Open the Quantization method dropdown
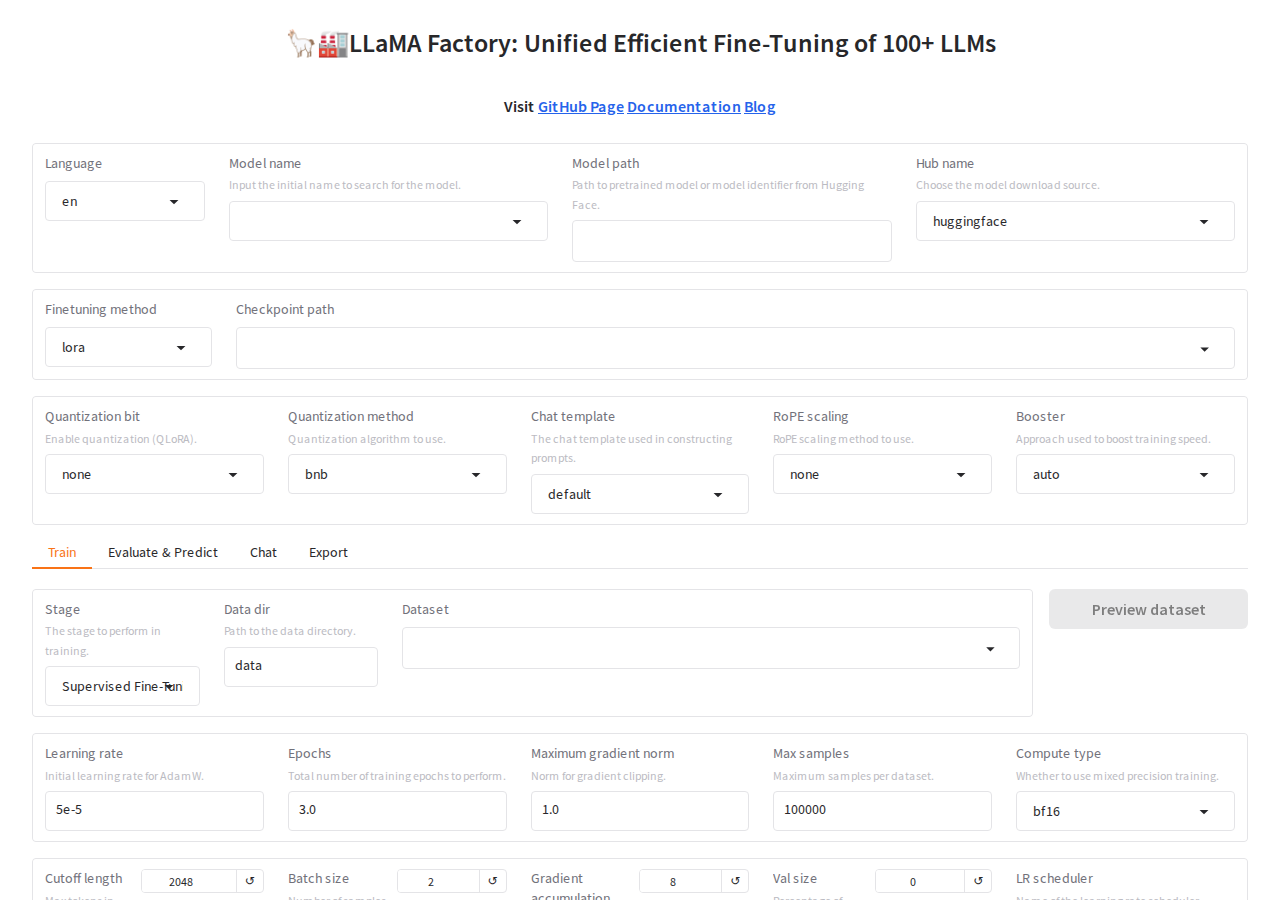The height and width of the screenshot is (900, 1280). click(x=397, y=474)
